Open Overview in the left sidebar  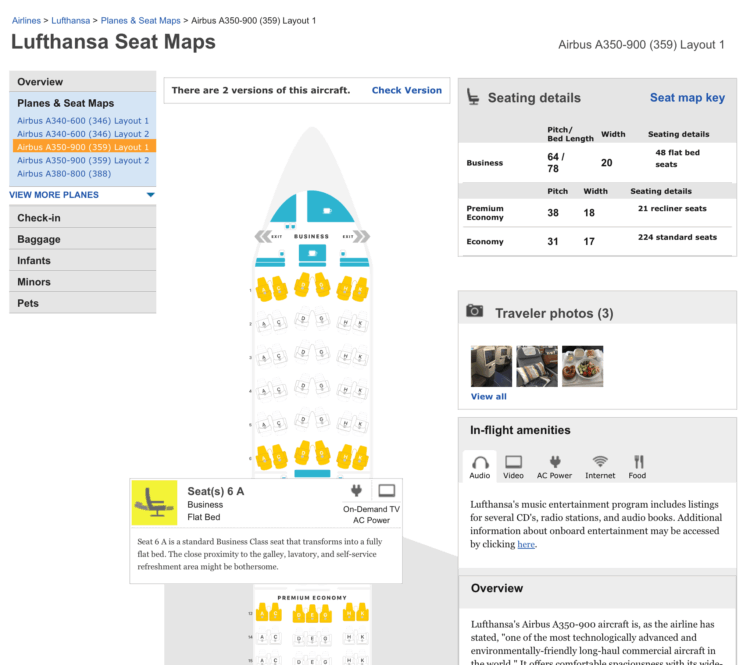click(82, 81)
